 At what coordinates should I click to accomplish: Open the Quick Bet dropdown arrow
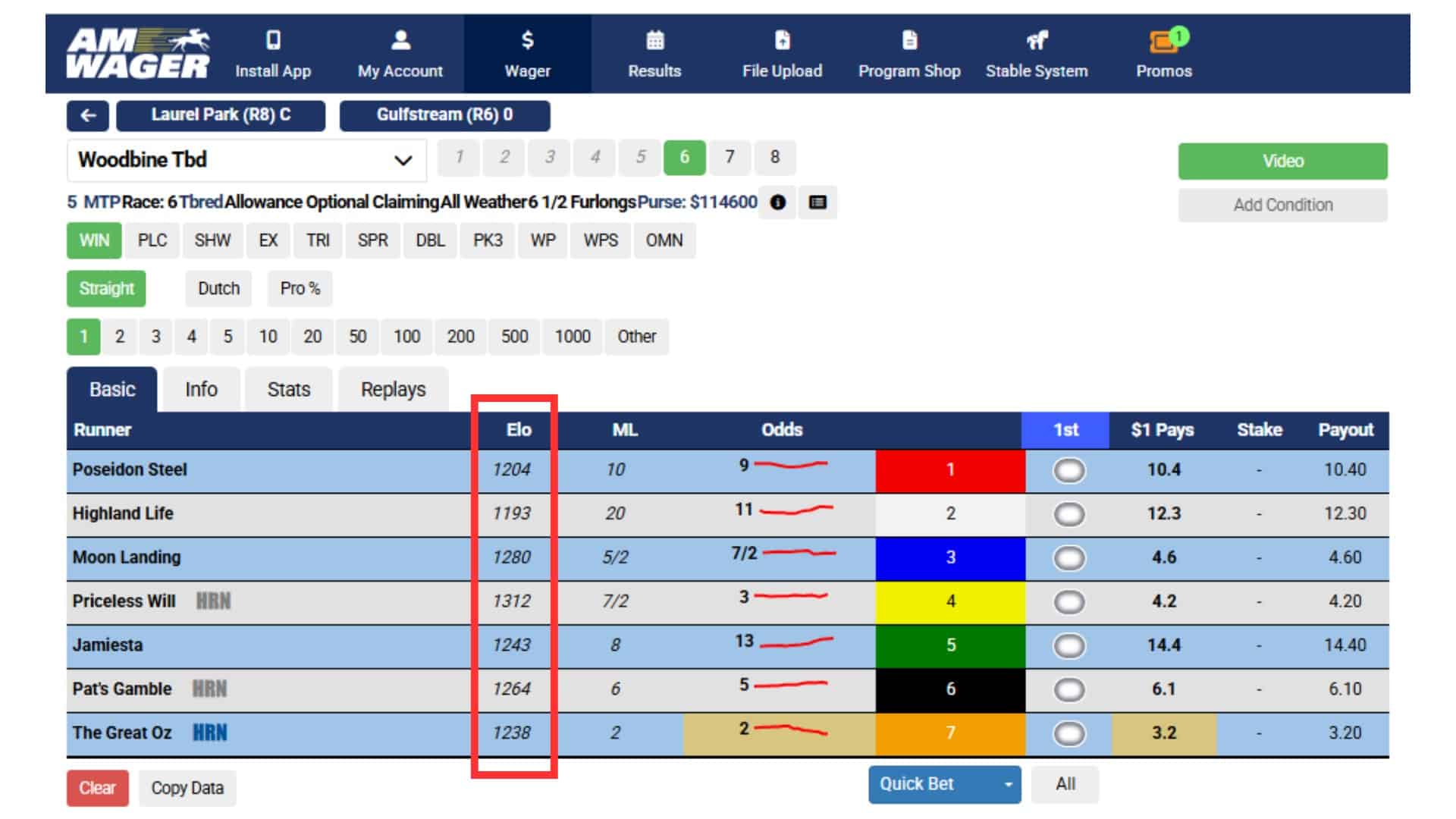pyautogui.click(x=1008, y=785)
